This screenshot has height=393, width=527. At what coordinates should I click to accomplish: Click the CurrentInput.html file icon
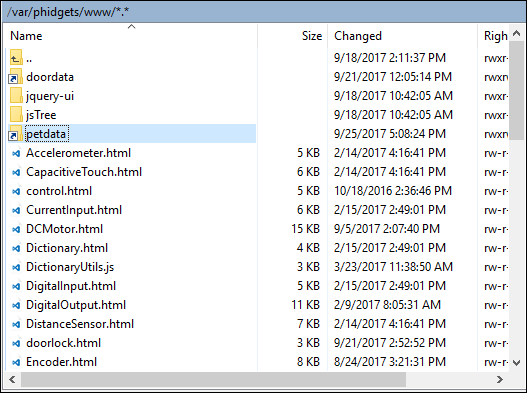(16, 210)
